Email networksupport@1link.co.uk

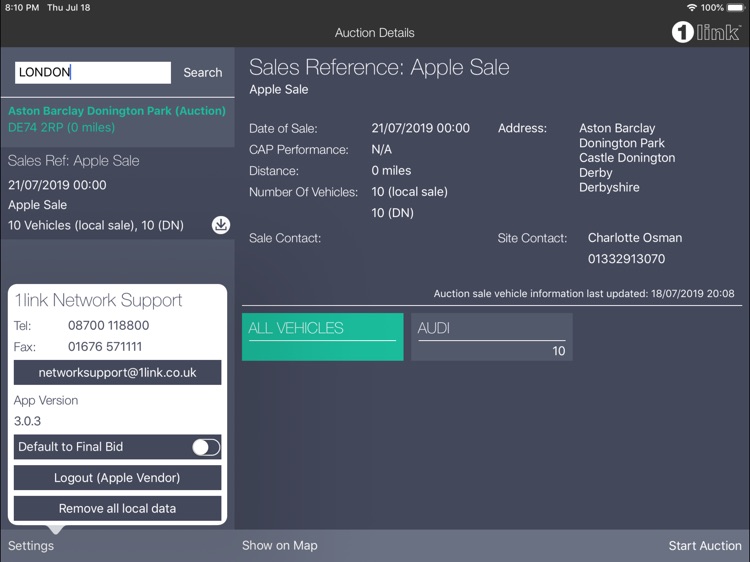tap(117, 373)
